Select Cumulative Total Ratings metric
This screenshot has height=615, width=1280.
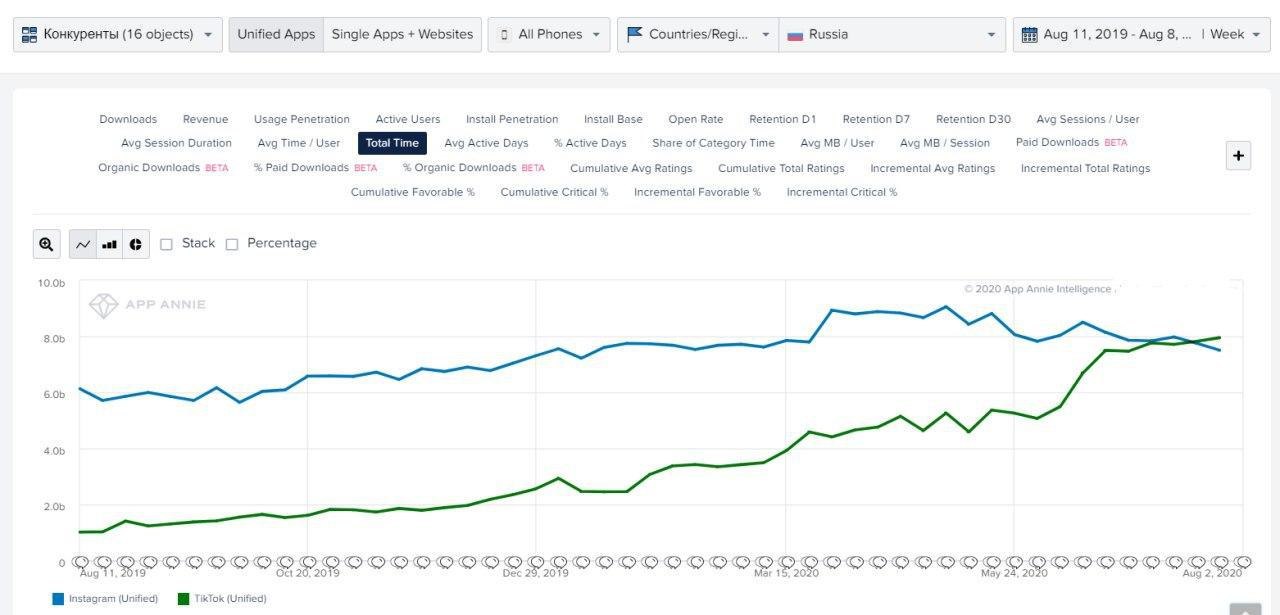pos(781,168)
